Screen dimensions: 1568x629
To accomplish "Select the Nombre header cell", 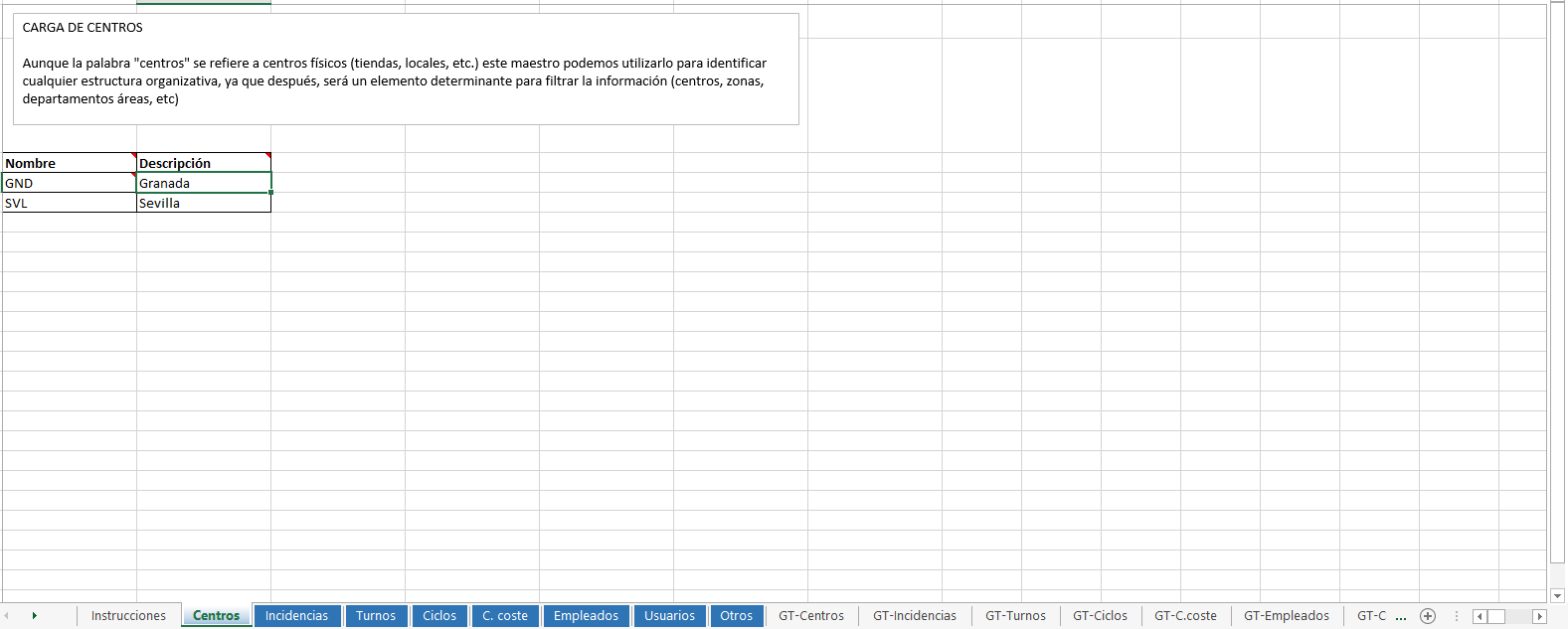I will coord(70,163).
